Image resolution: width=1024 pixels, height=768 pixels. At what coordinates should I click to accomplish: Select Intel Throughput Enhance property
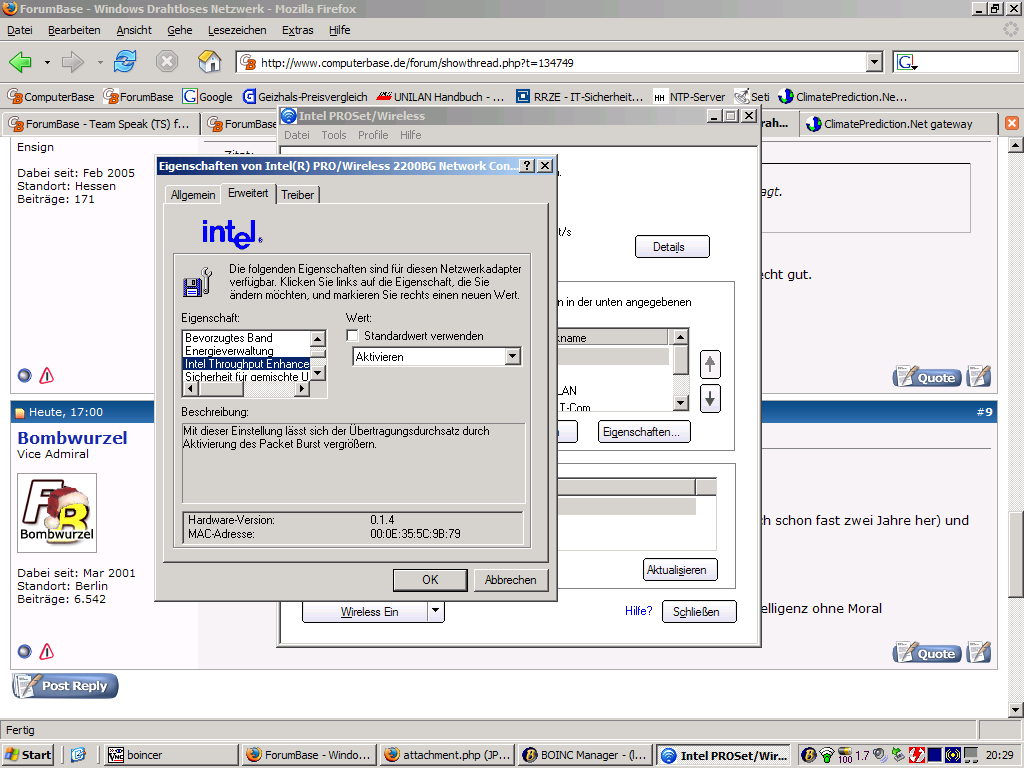[x=247, y=364]
